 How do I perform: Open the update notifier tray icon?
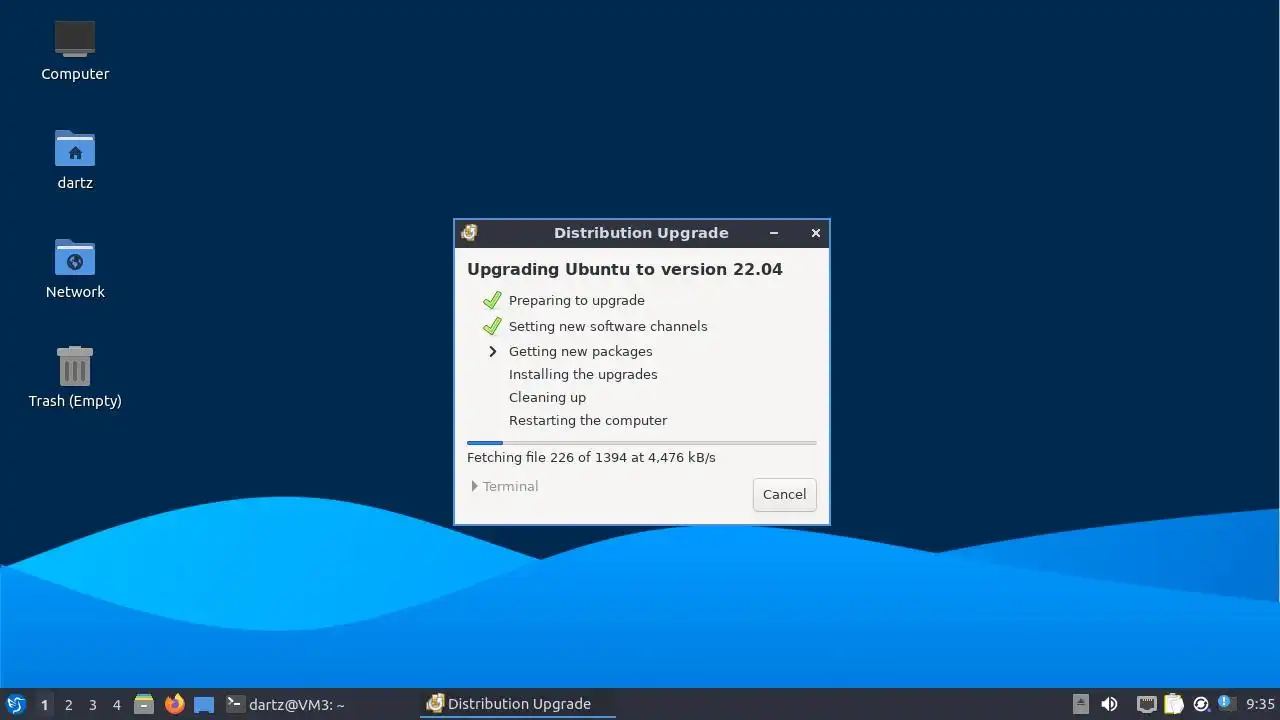pos(1201,704)
